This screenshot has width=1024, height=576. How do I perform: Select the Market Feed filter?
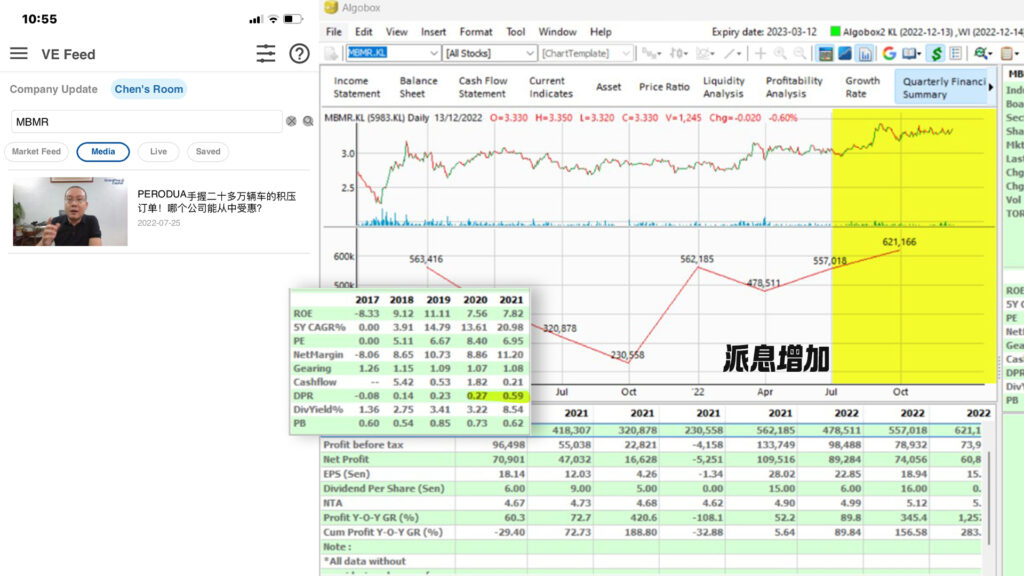point(37,152)
